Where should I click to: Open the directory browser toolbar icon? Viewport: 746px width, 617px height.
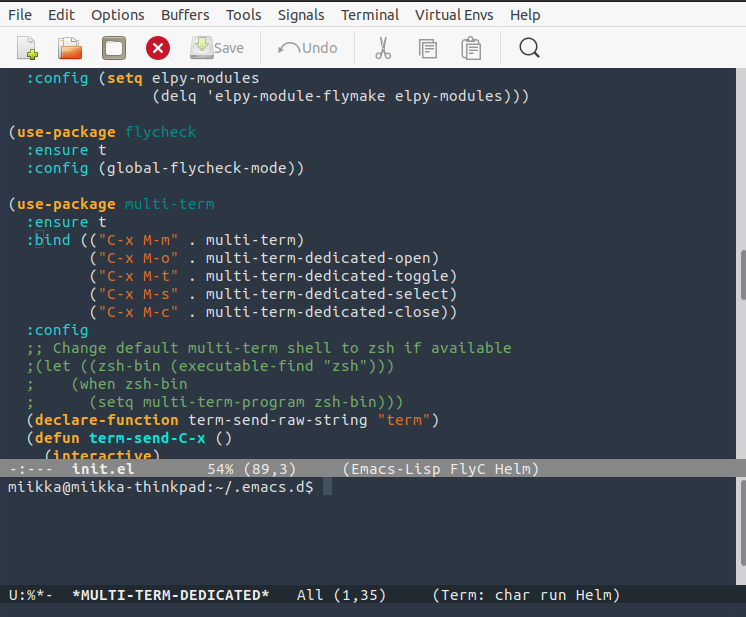coord(114,48)
